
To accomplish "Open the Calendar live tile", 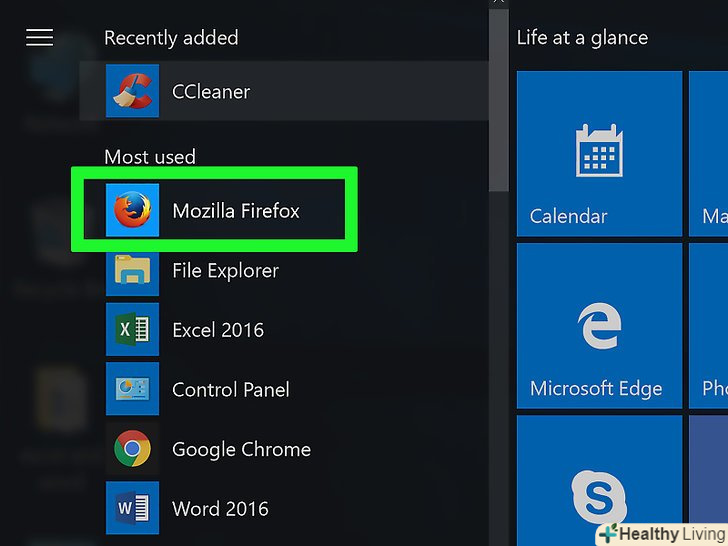I will [599, 154].
